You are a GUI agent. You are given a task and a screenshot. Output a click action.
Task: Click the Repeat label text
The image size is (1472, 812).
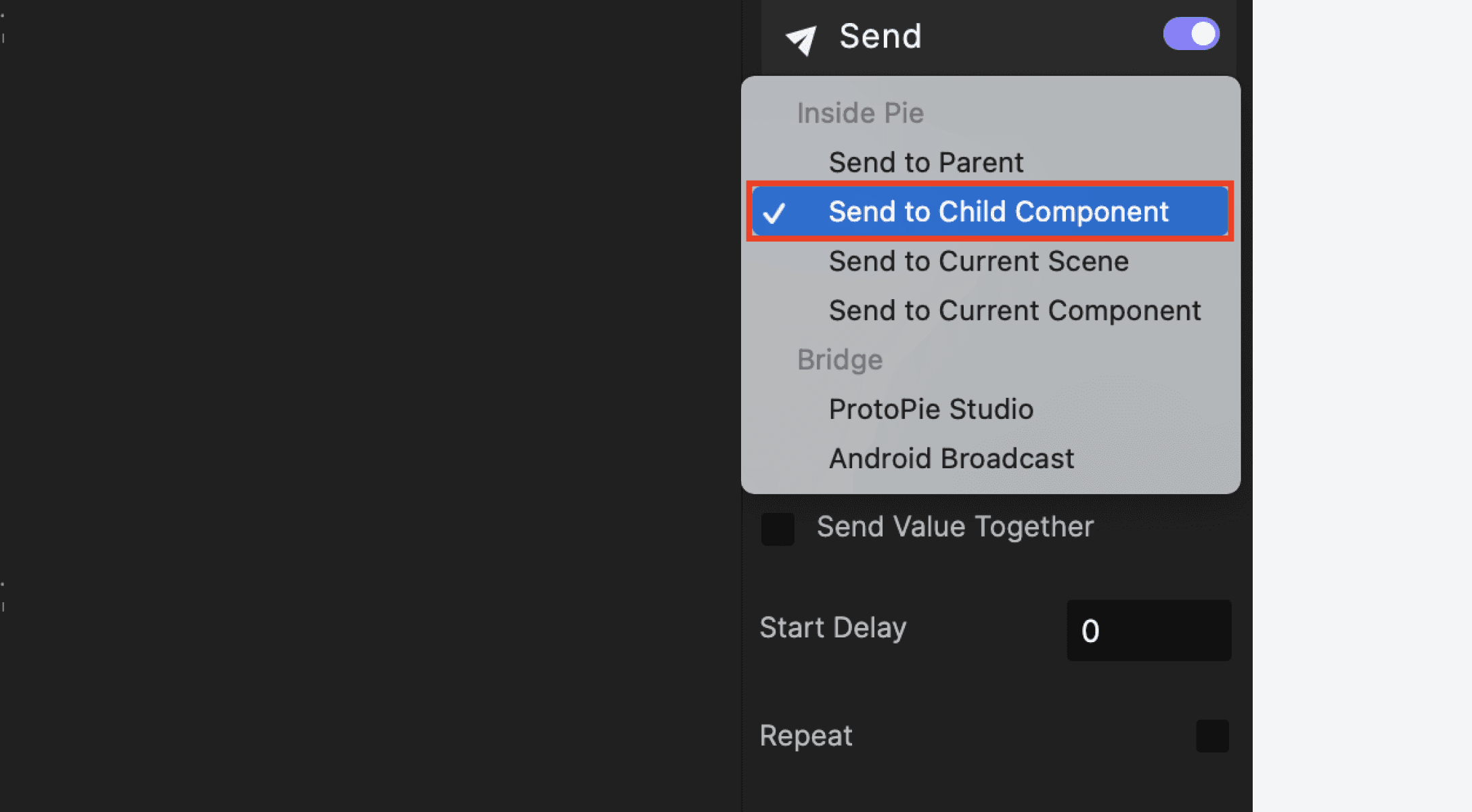pyautogui.click(x=805, y=735)
